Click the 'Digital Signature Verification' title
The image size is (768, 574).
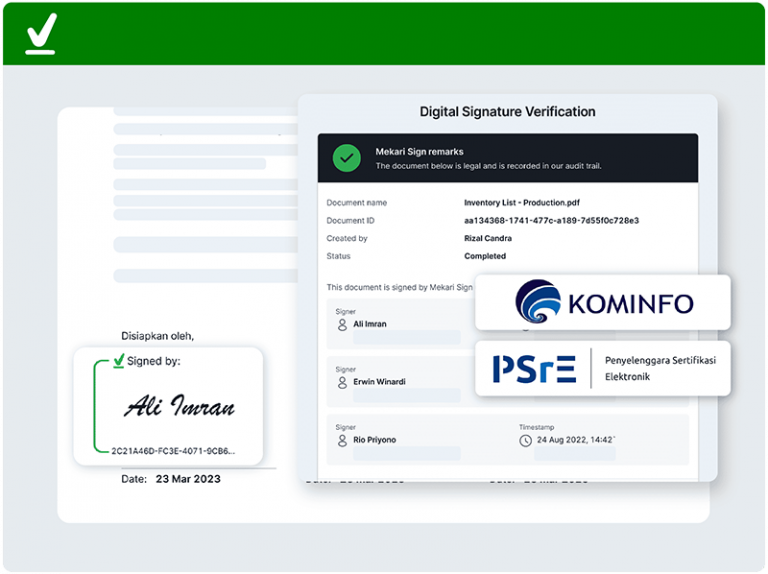tap(507, 112)
